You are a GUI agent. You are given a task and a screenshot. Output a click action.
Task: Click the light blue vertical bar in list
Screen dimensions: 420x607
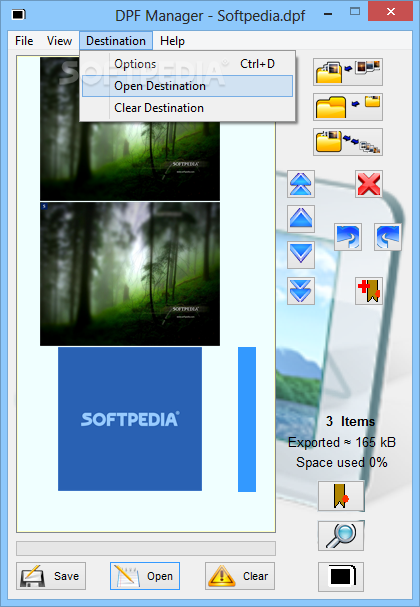247,419
